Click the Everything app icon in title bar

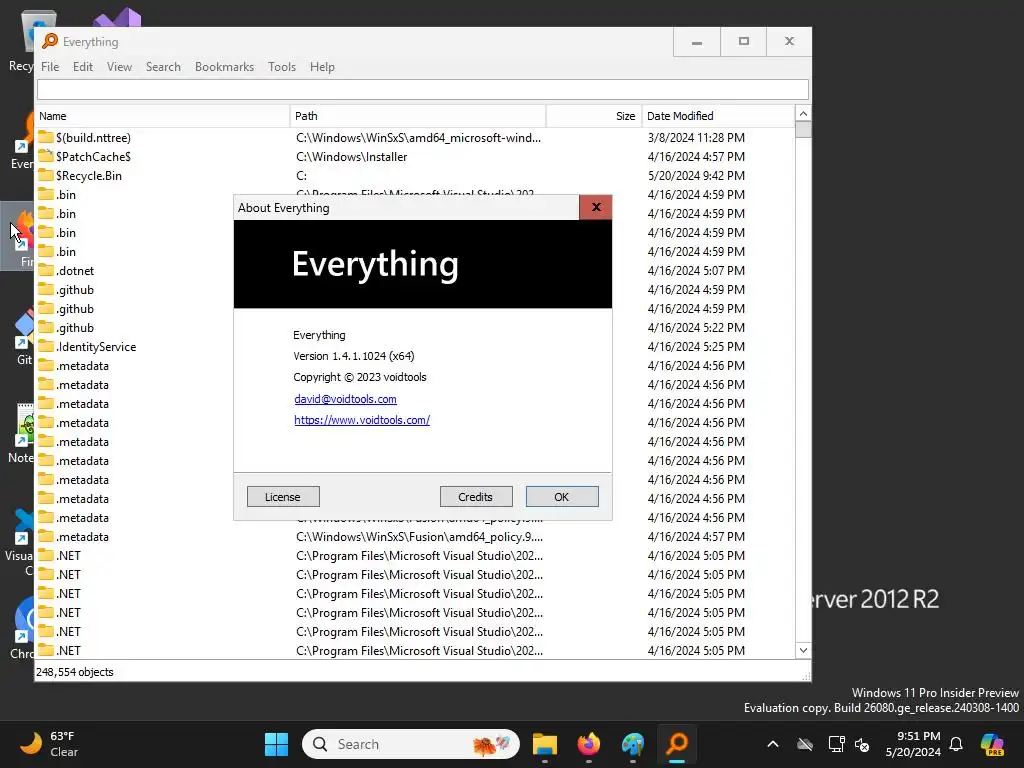(x=50, y=41)
